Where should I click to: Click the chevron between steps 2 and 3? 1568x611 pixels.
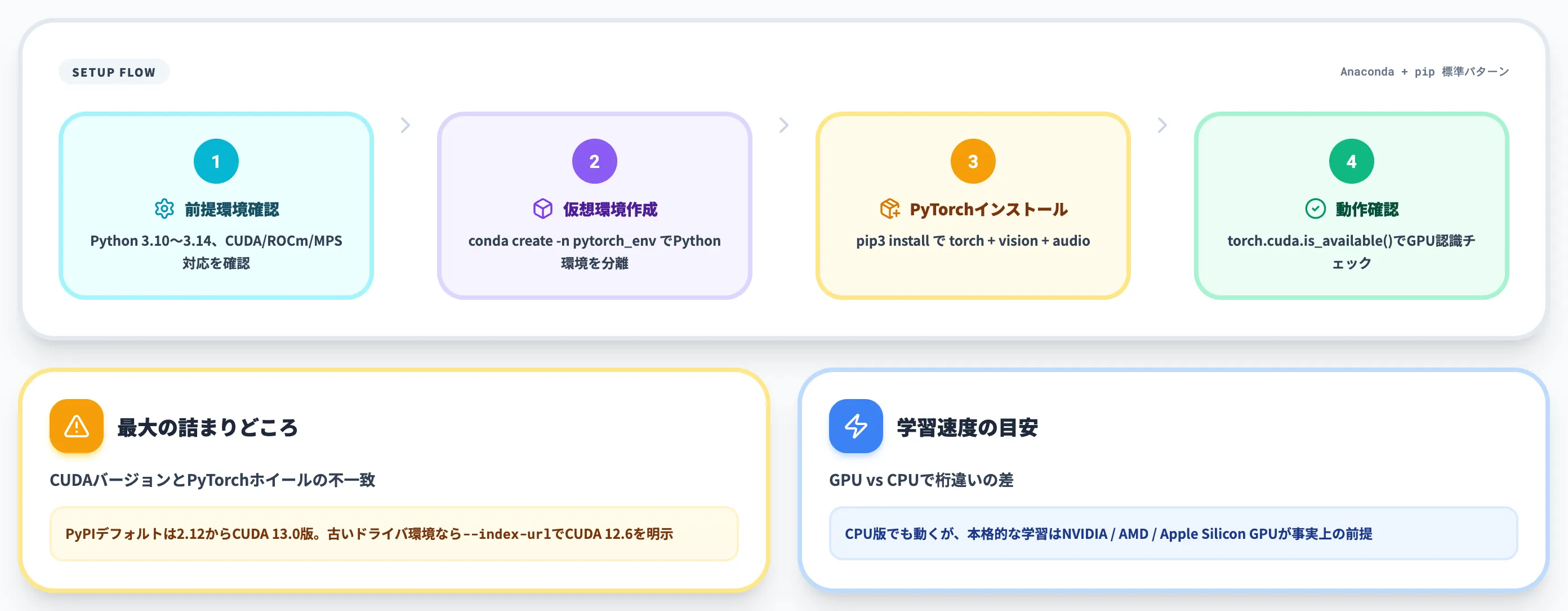click(x=784, y=126)
